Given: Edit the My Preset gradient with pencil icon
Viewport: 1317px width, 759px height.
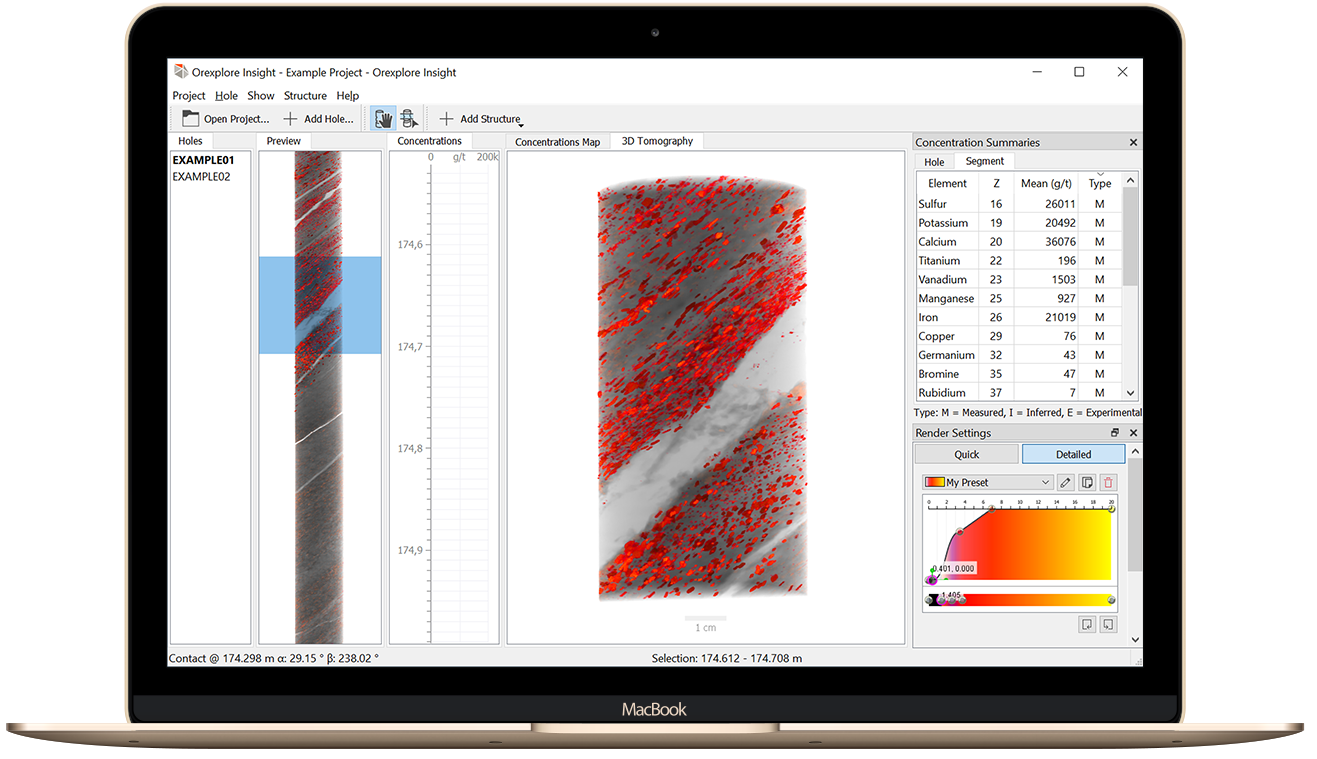Looking at the screenshot, I should coord(1064,481).
